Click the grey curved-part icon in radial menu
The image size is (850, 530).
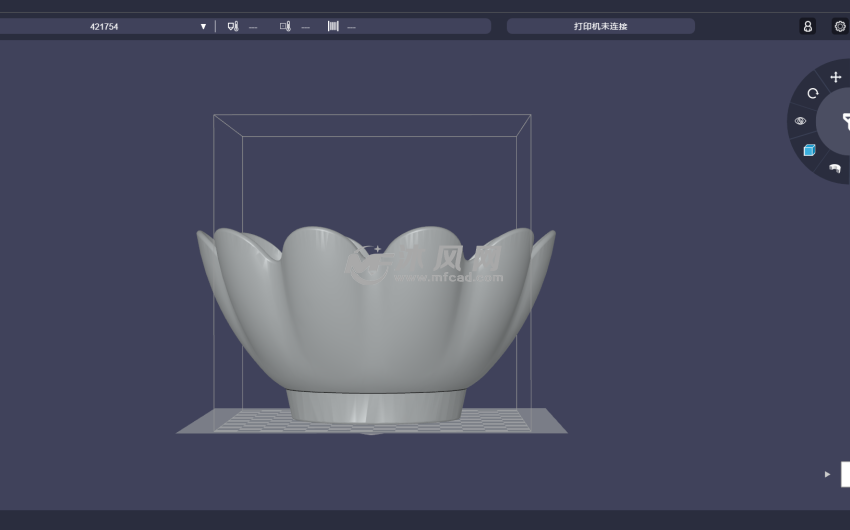click(834, 168)
